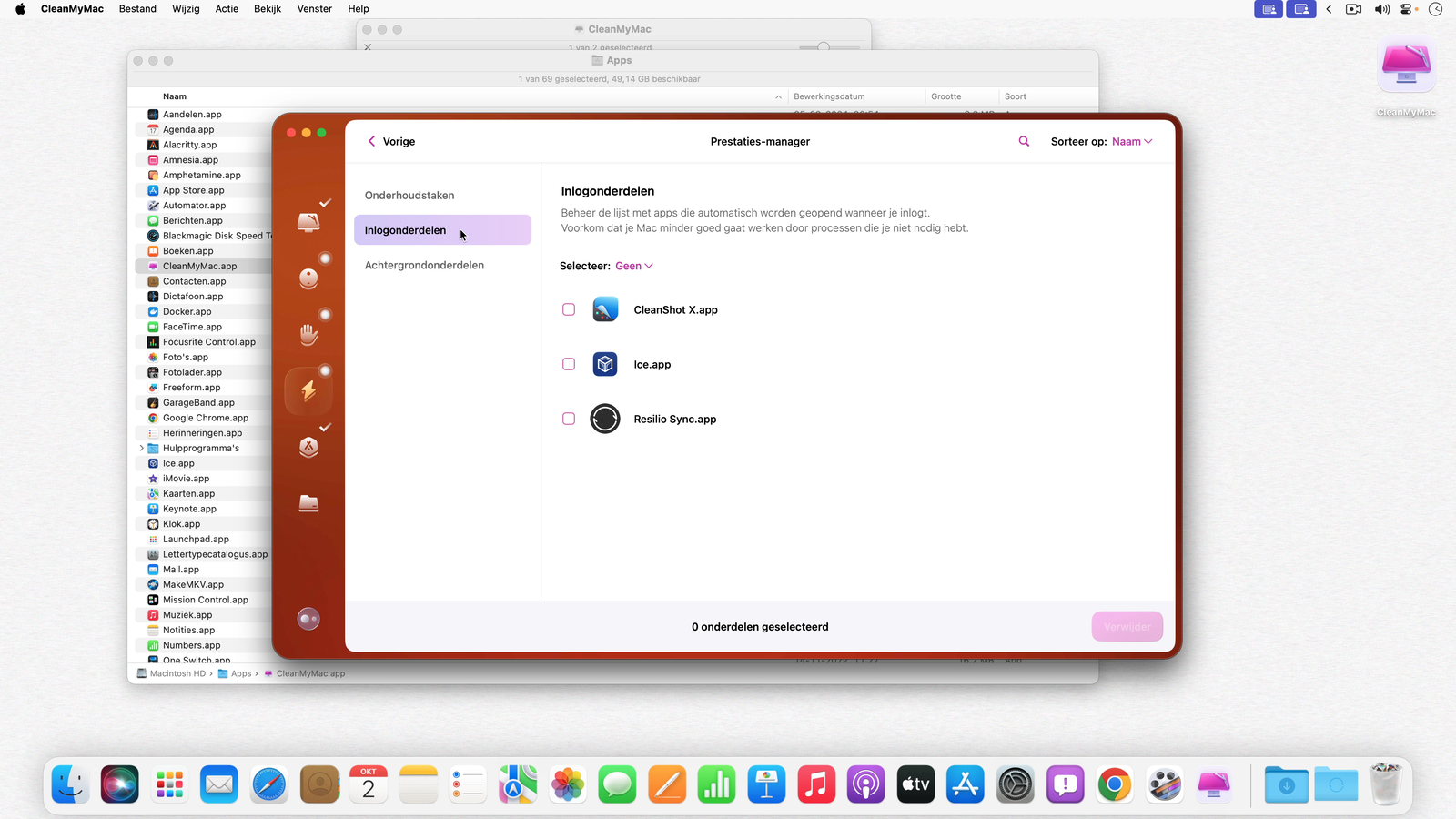
Task: Launch Siri from the Dock
Action: tap(120, 784)
